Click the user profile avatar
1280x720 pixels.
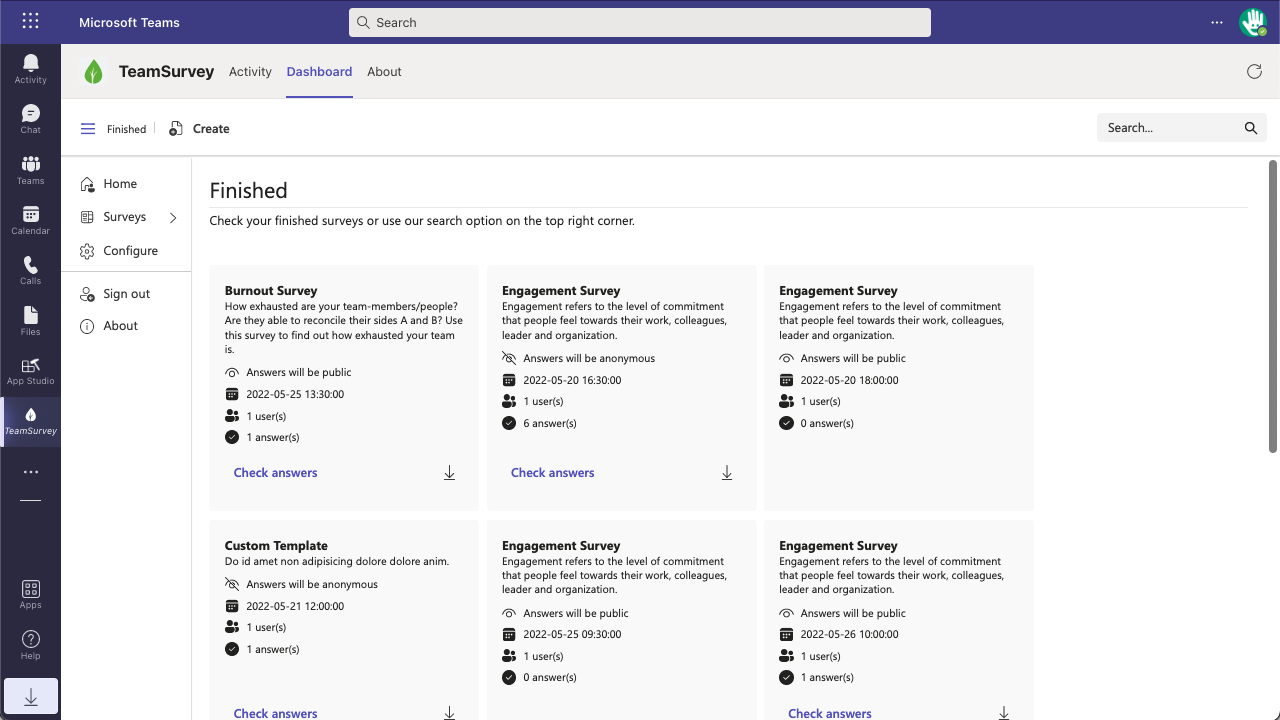point(1252,21)
